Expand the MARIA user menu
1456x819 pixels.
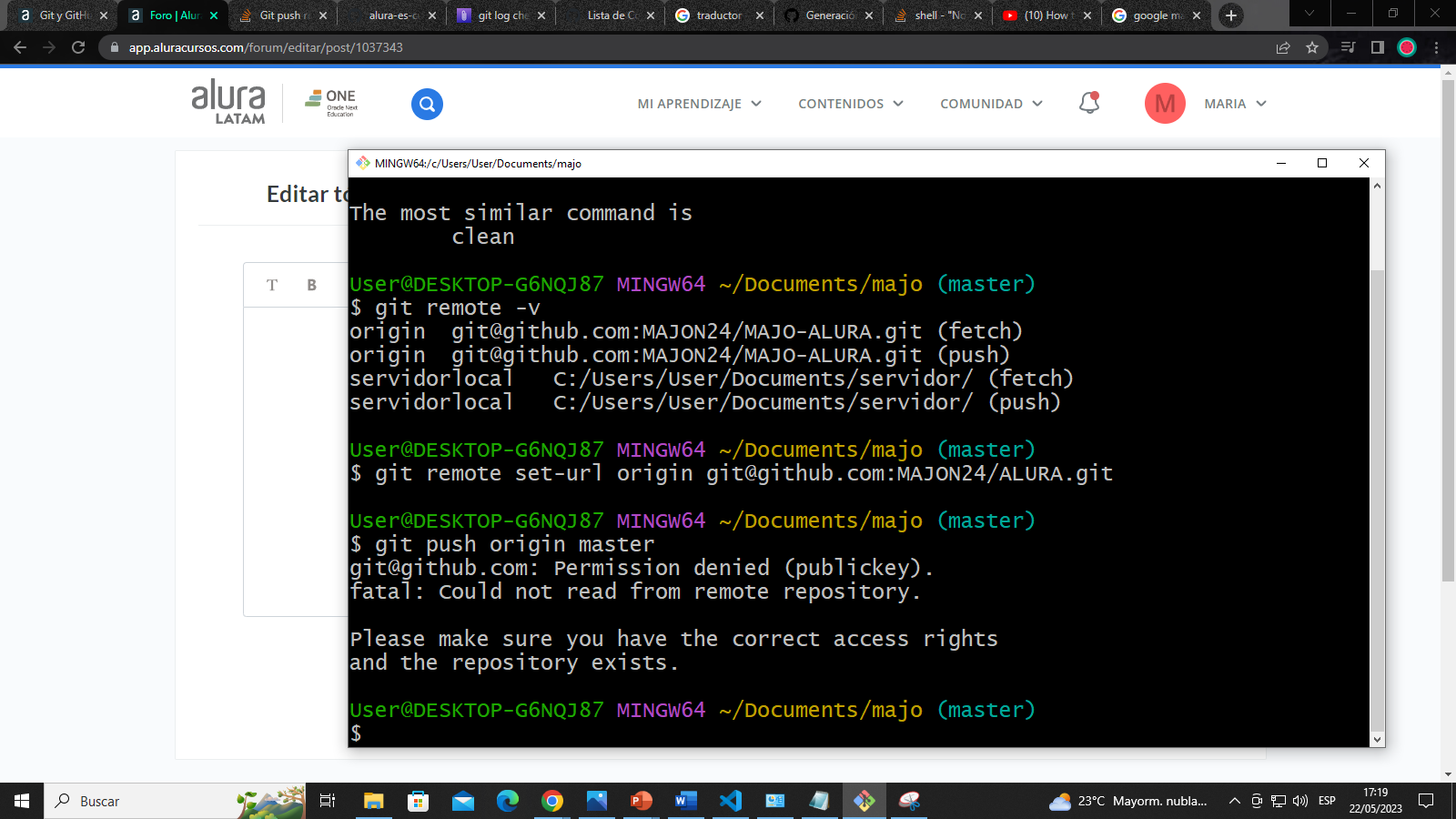coord(1235,104)
